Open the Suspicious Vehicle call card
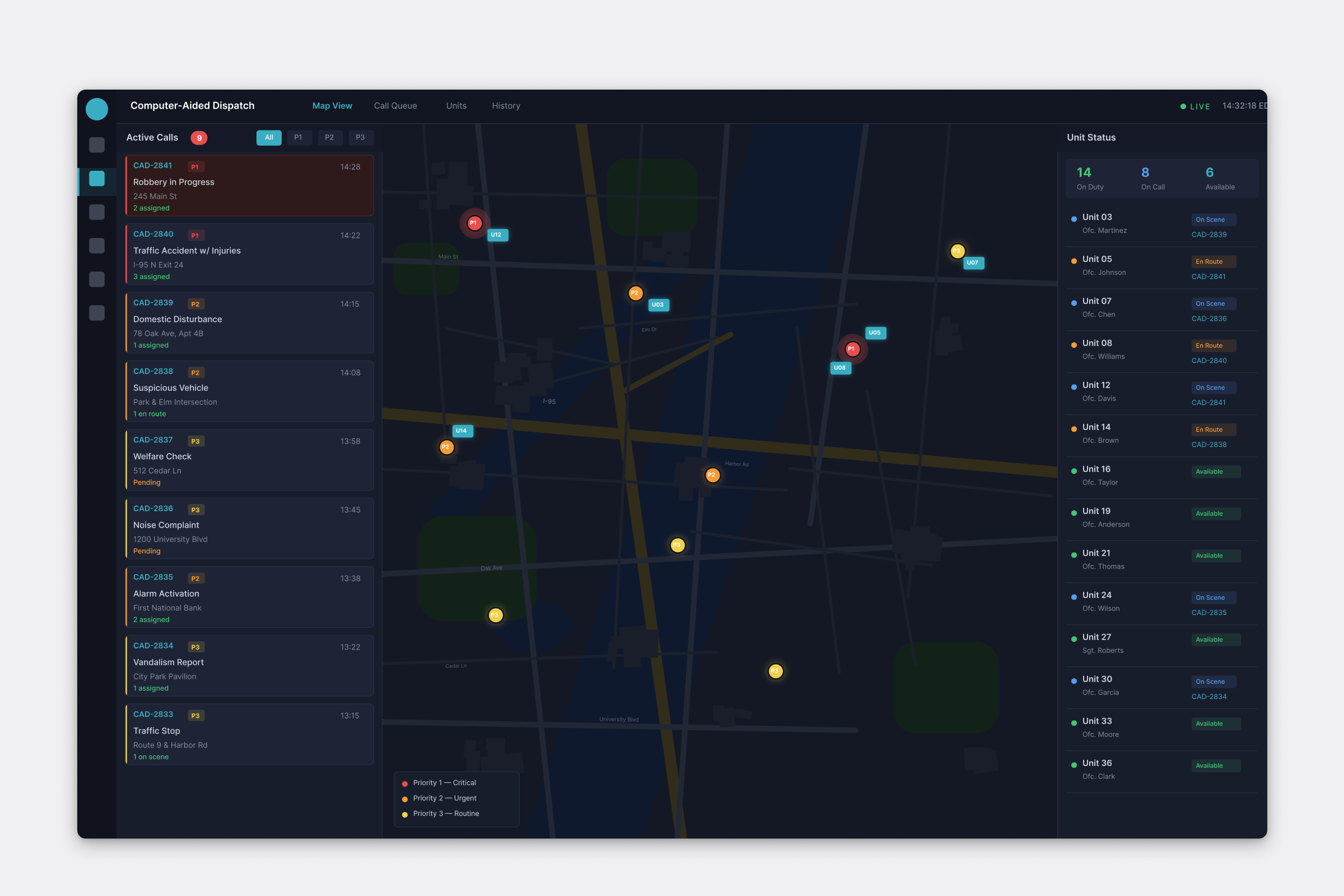 pyautogui.click(x=250, y=391)
